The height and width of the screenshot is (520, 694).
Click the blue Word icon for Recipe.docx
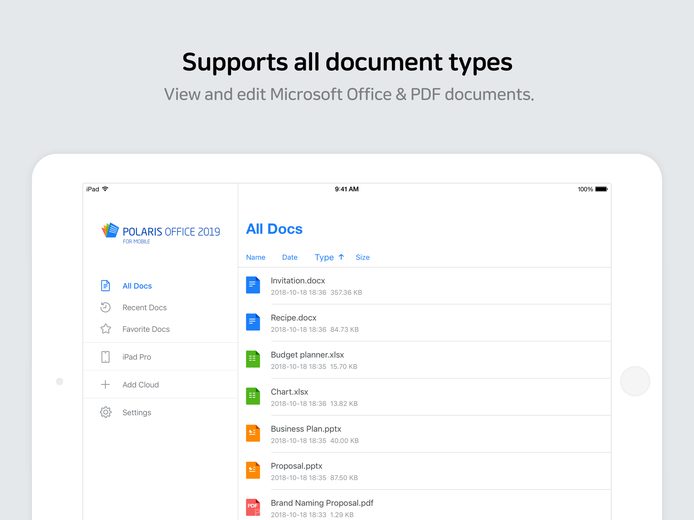click(253, 322)
